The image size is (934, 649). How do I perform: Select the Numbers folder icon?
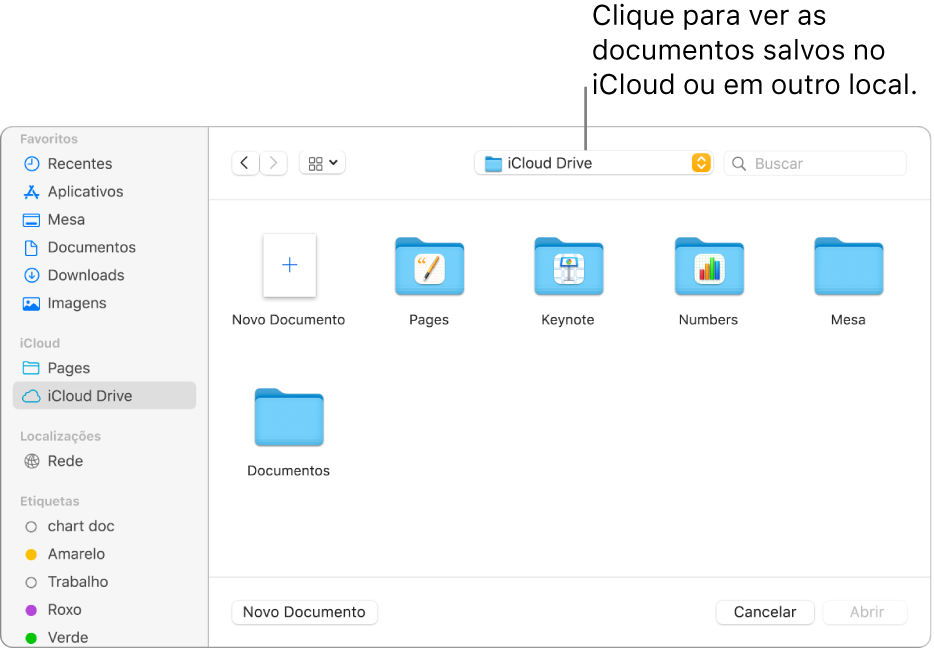(709, 266)
